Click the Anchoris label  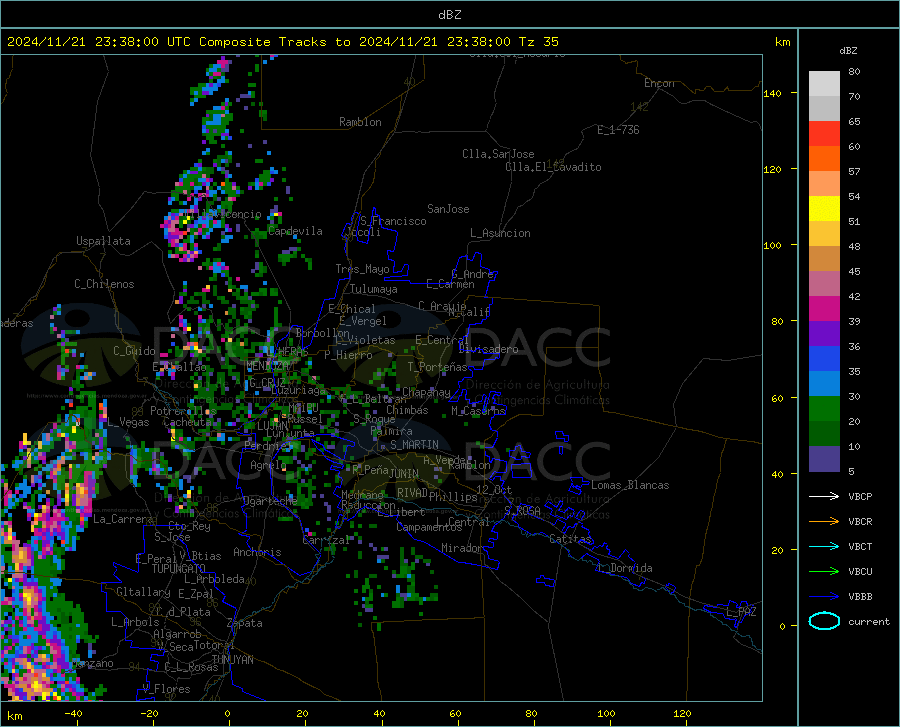257,552
